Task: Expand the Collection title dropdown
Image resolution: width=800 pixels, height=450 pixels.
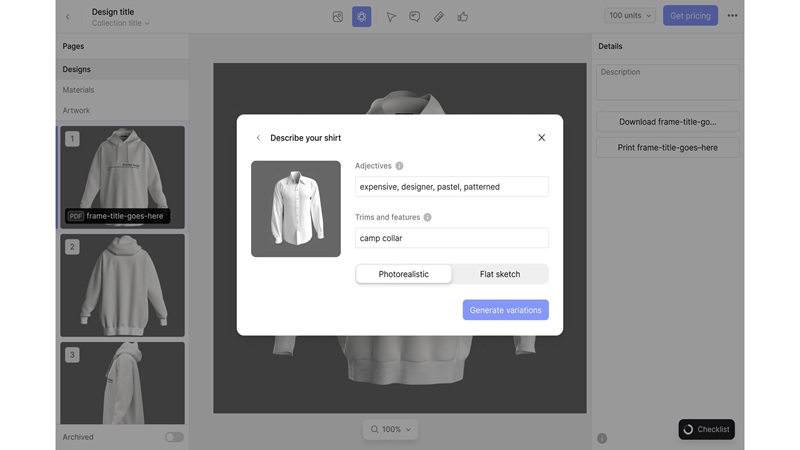Action: point(120,23)
